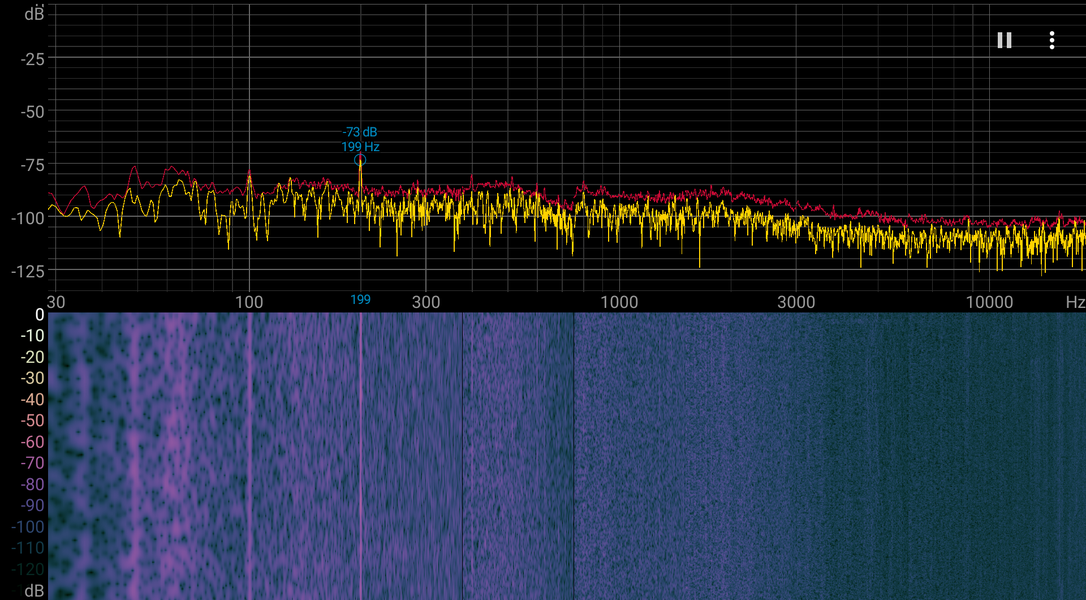
Task: Click the -100 dB spectrum axis label
Action: point(28,218)
